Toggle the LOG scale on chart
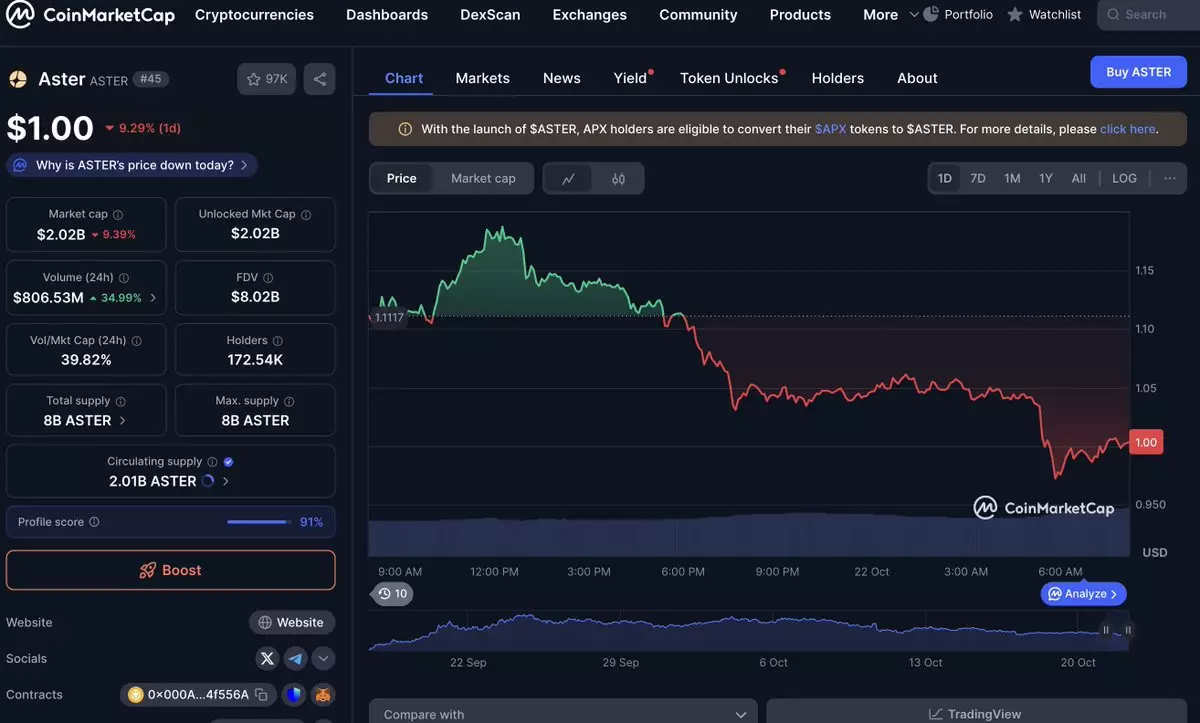 (1124, 178)
